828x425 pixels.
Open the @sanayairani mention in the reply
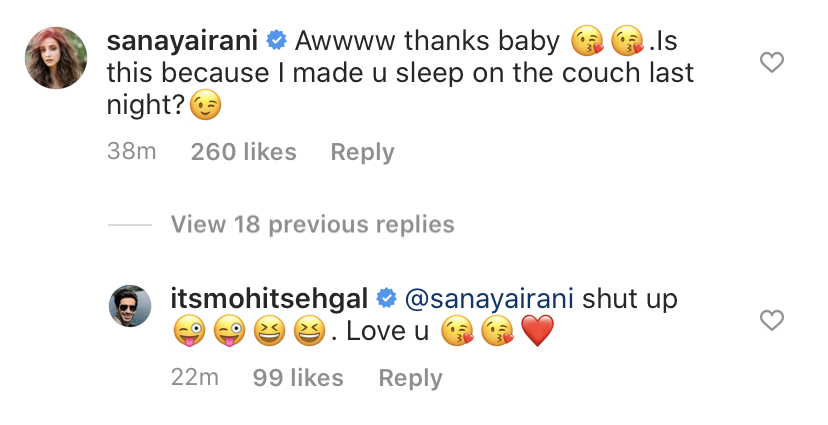488,298
